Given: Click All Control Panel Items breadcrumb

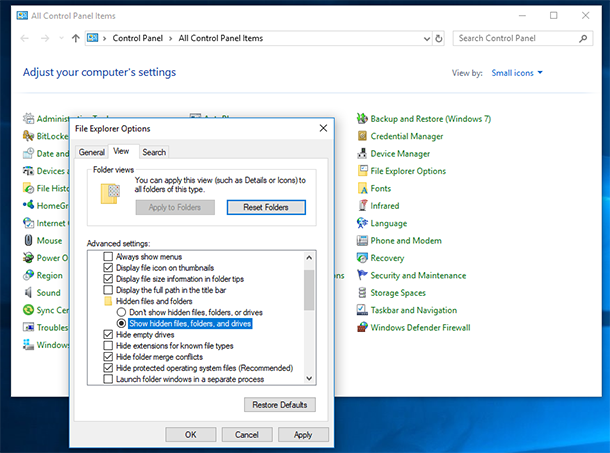Looking at the screenshot, I should (221, 38).
